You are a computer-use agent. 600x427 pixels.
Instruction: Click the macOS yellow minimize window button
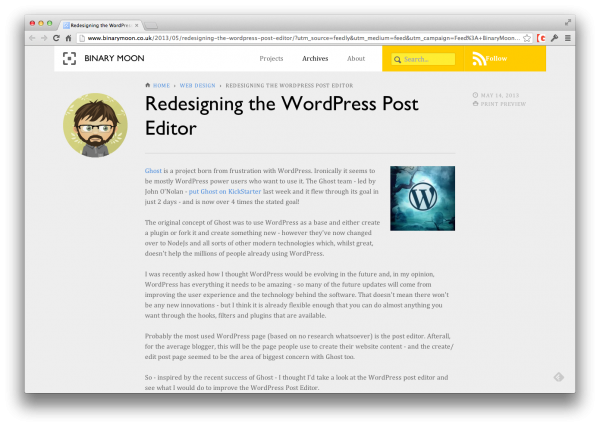tap(41, 23)
